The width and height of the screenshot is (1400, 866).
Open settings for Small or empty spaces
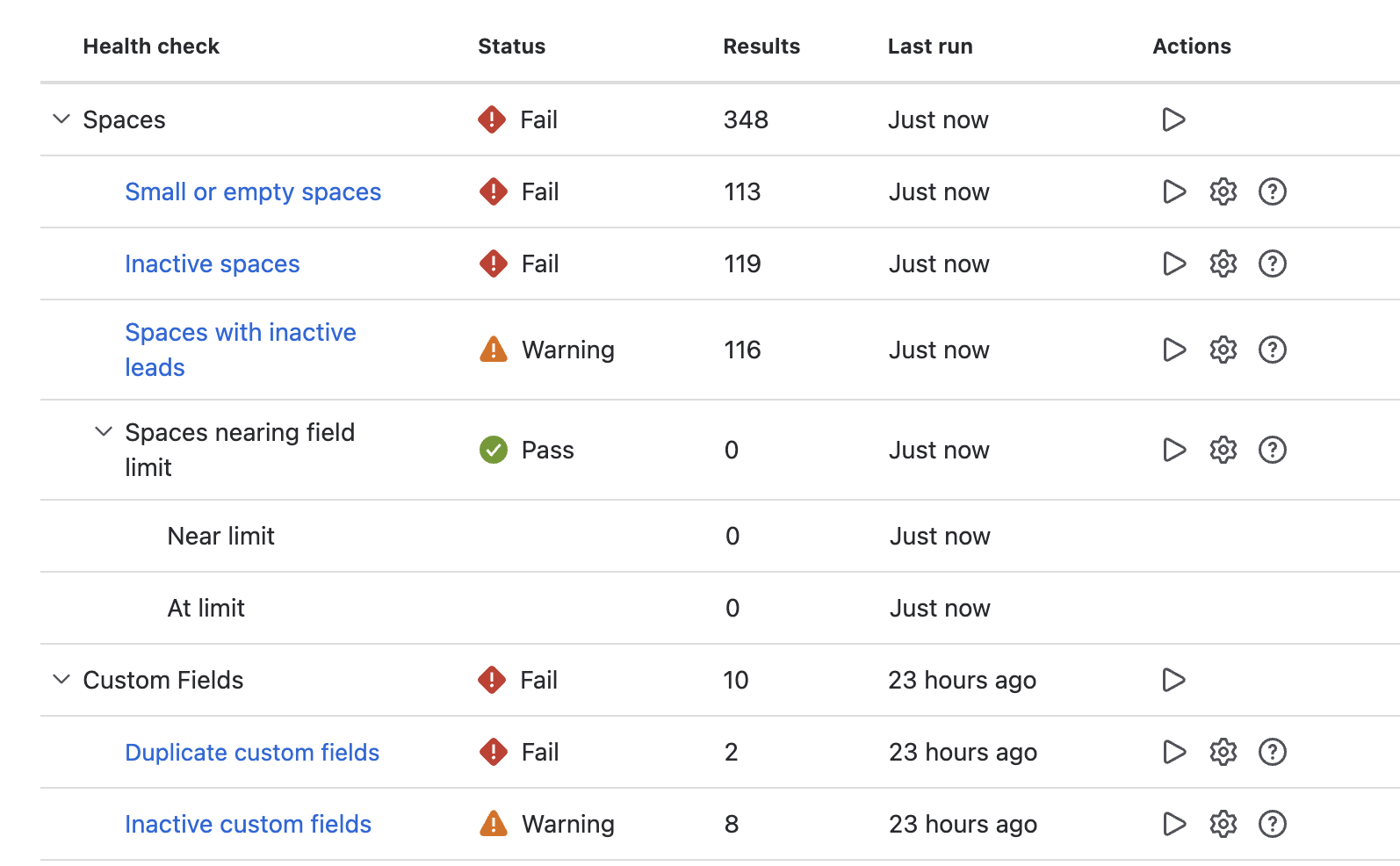[x=1223, y=191]
